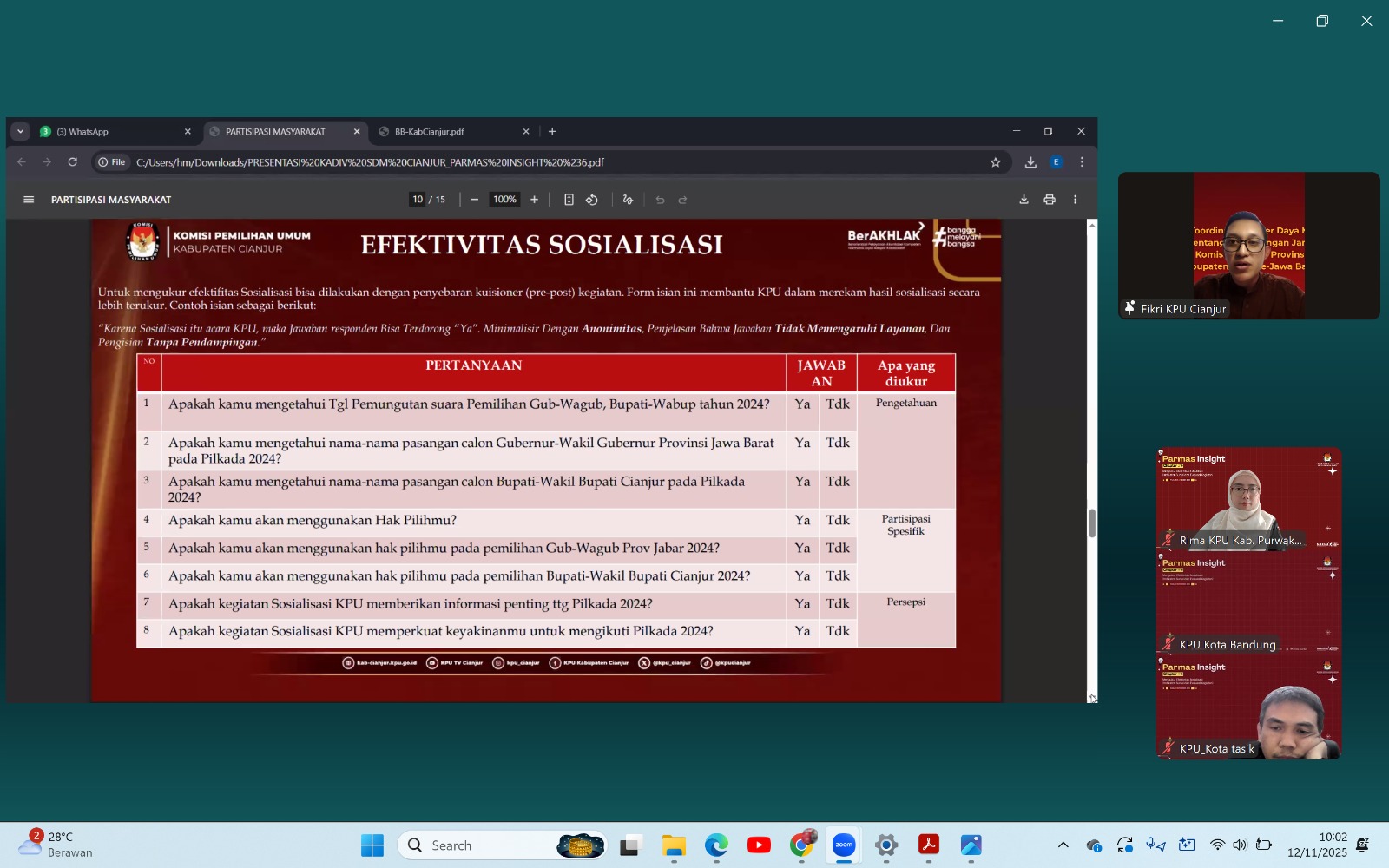Screen dimensions: 1389x868
Task: Rotate the PDF counterclockwise
Action: 592,200
